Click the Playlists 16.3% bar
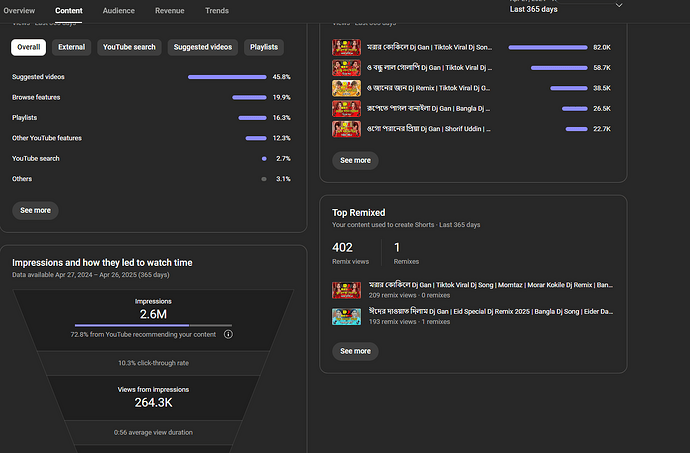The width and height of the screenshot is (690, 453). 253,118
